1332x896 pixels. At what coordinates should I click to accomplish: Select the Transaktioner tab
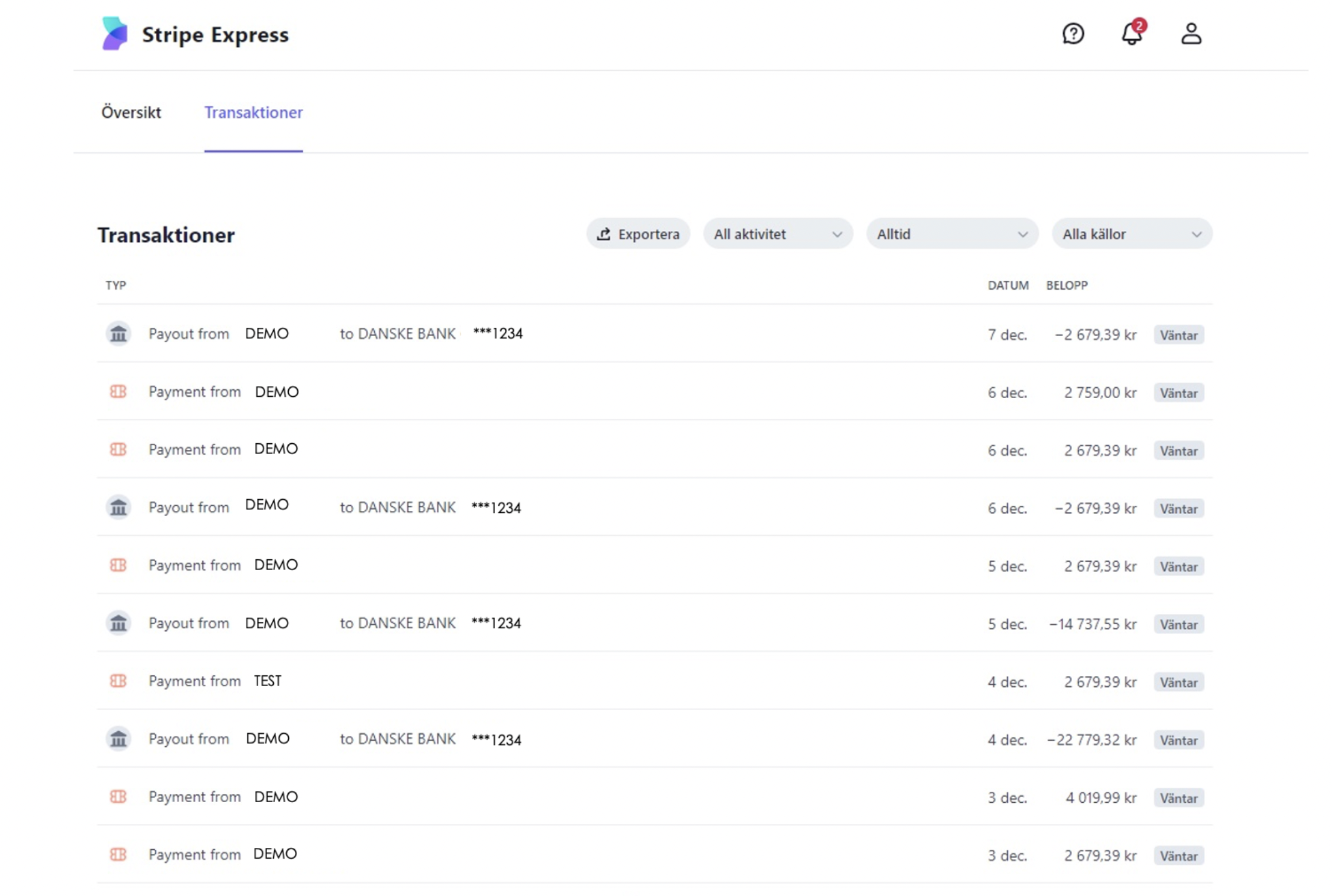coord(253,112)
